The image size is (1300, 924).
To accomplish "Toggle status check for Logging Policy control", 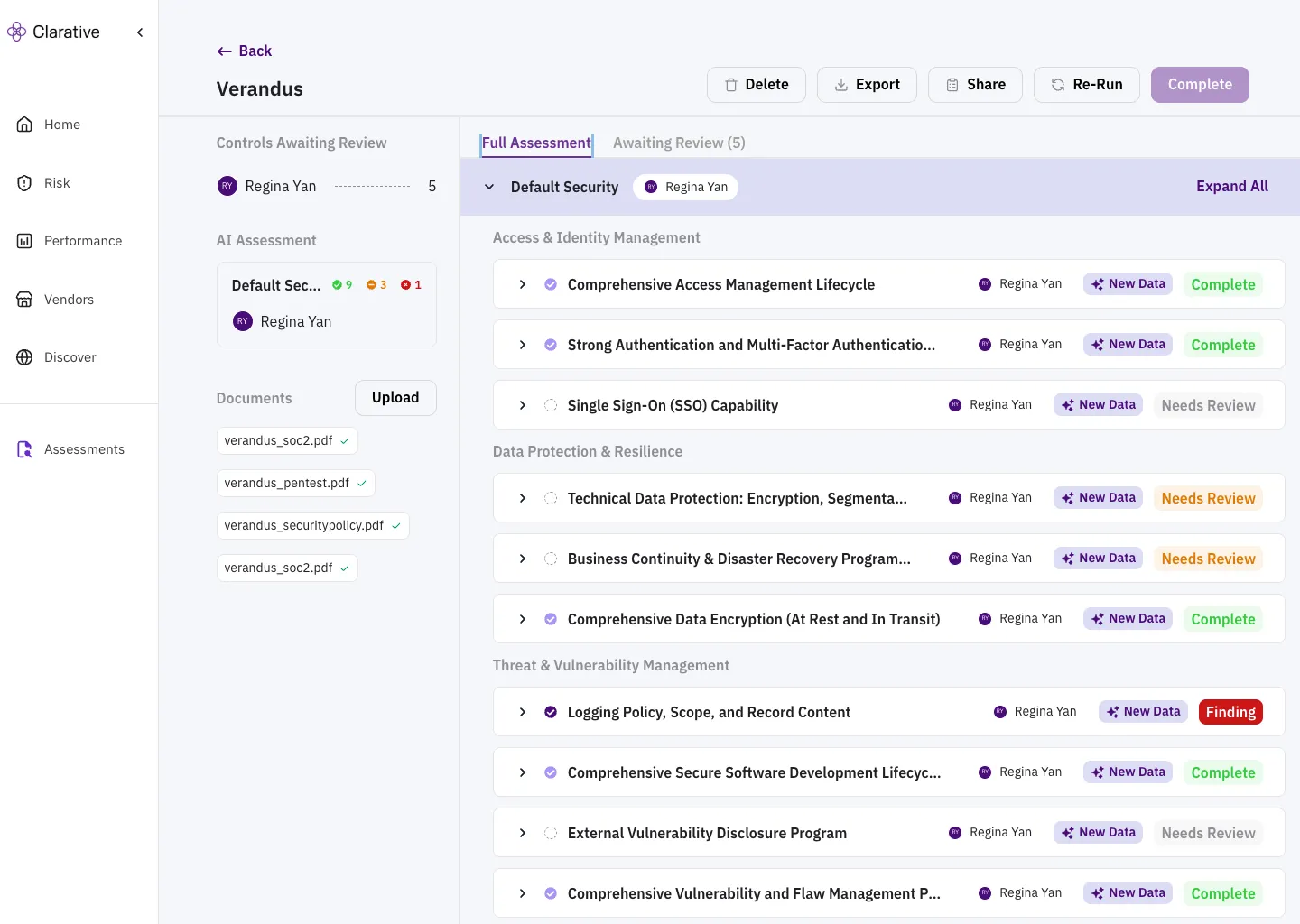I will 551,712.
